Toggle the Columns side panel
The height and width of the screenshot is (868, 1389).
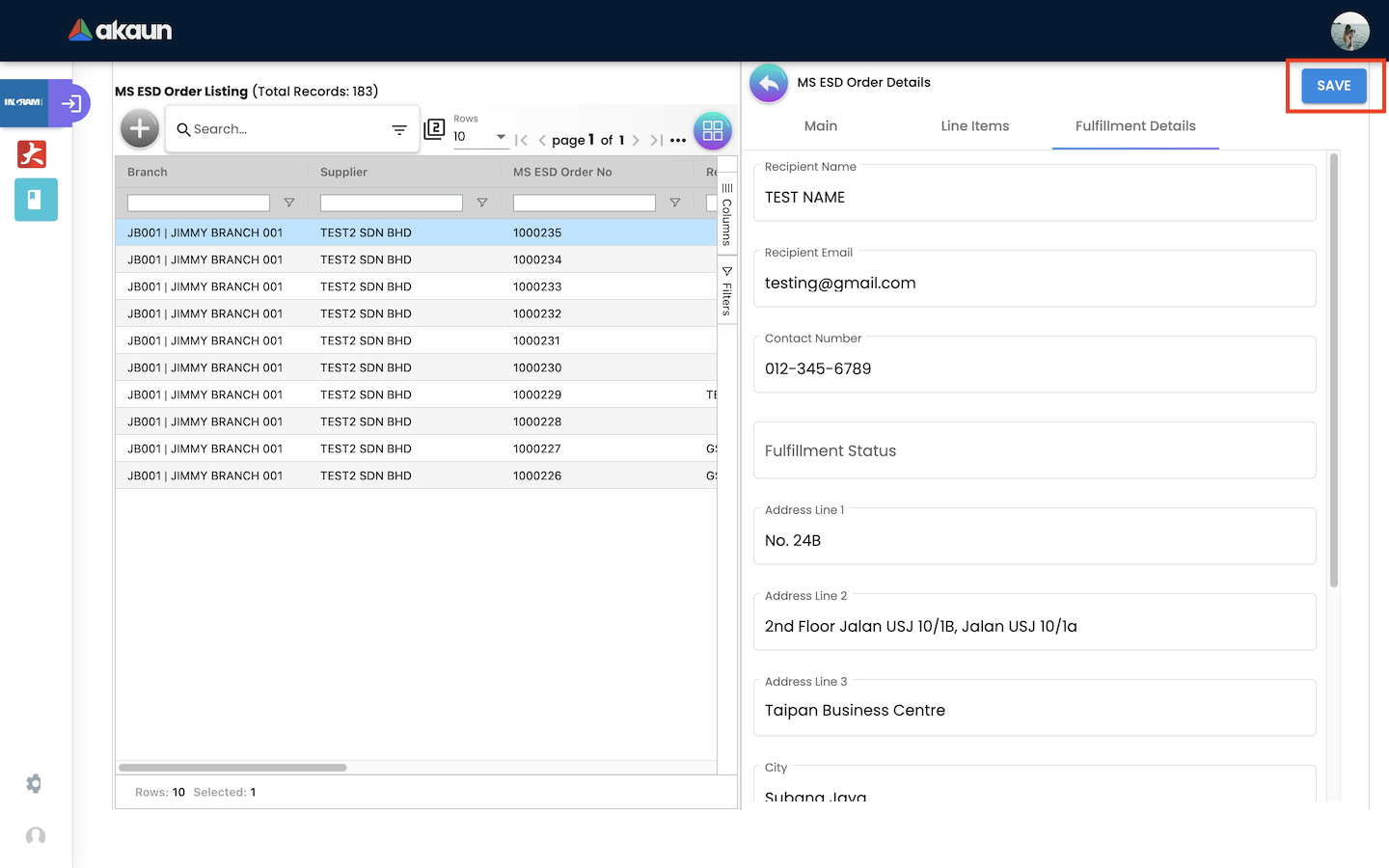tap(727, 214)
